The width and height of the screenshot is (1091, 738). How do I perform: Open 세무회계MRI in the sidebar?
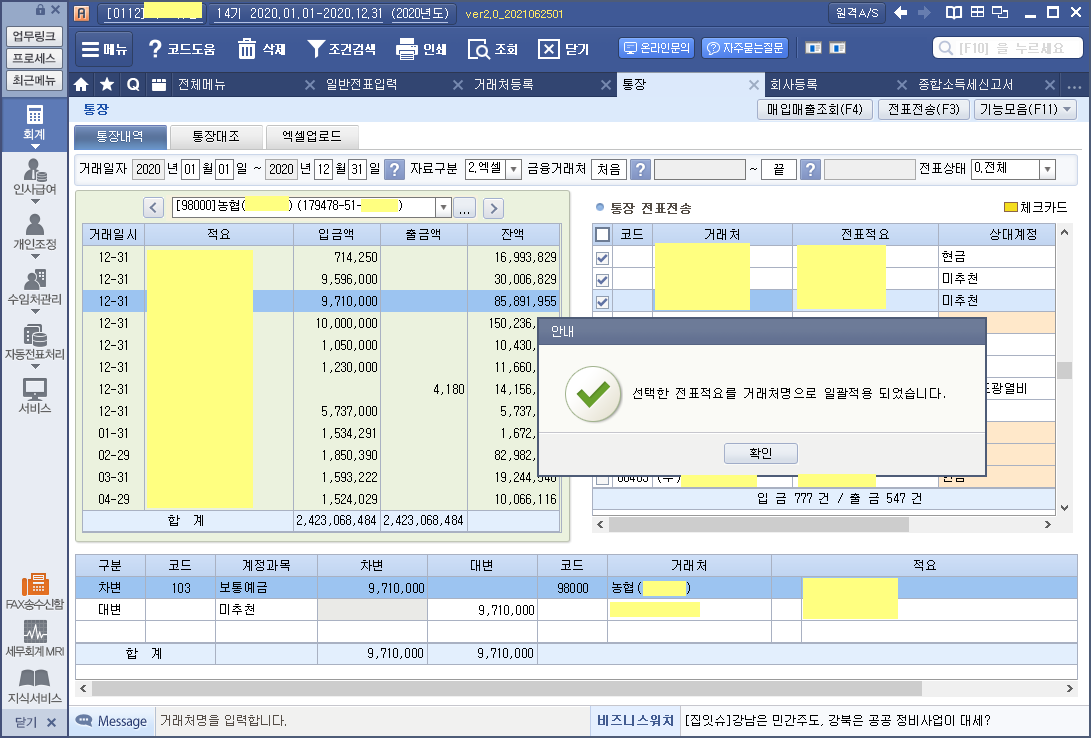34,639
